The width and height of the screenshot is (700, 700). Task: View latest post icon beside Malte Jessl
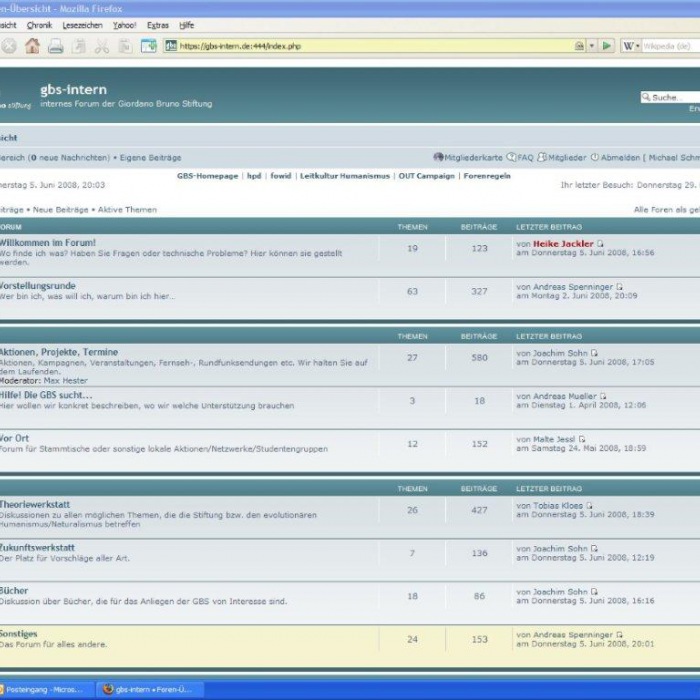pos(582,439)
